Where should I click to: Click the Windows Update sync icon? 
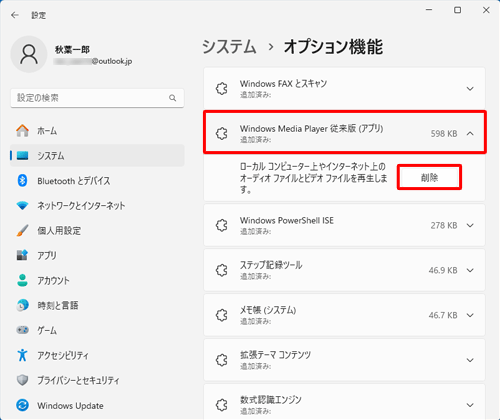pyautogui.click(x=22, y=405)
